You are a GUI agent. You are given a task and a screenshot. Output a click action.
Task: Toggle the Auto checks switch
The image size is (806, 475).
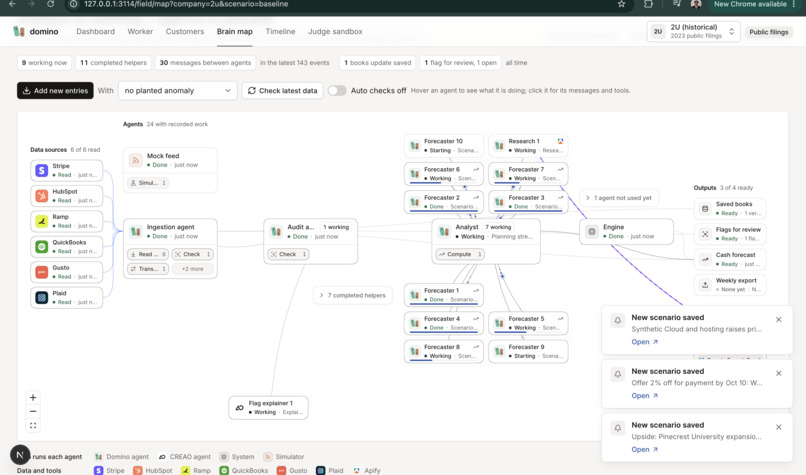tap(337, 90)
